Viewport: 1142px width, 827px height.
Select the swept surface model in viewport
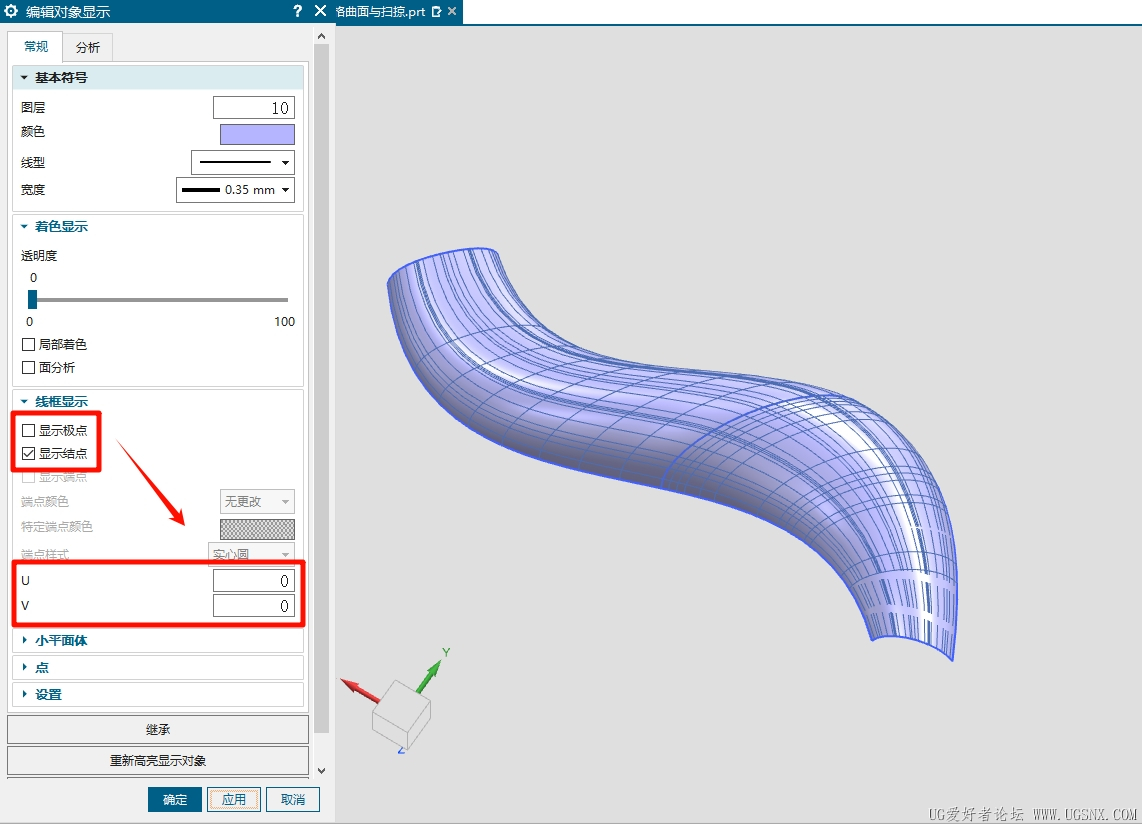click(x=671, y=454)
